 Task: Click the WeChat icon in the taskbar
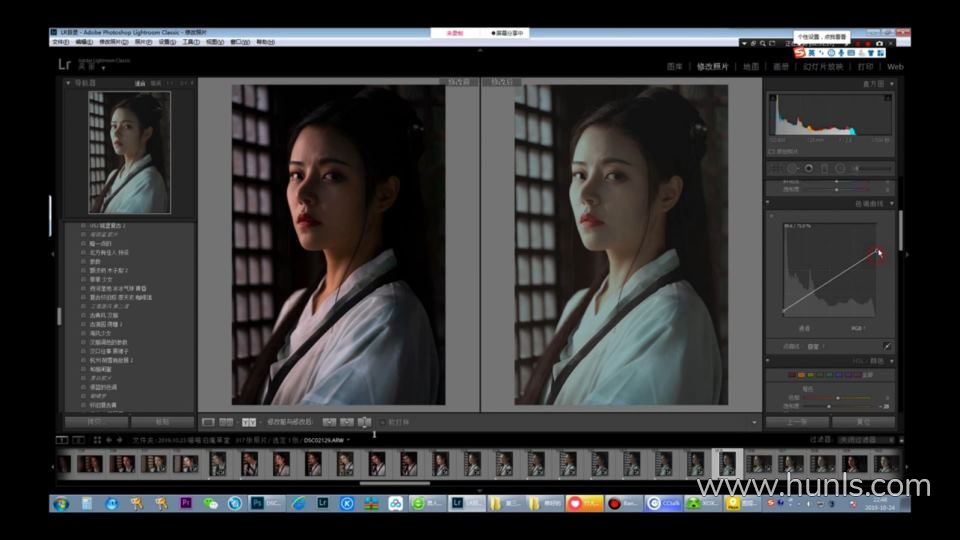[x=210, y=503]
